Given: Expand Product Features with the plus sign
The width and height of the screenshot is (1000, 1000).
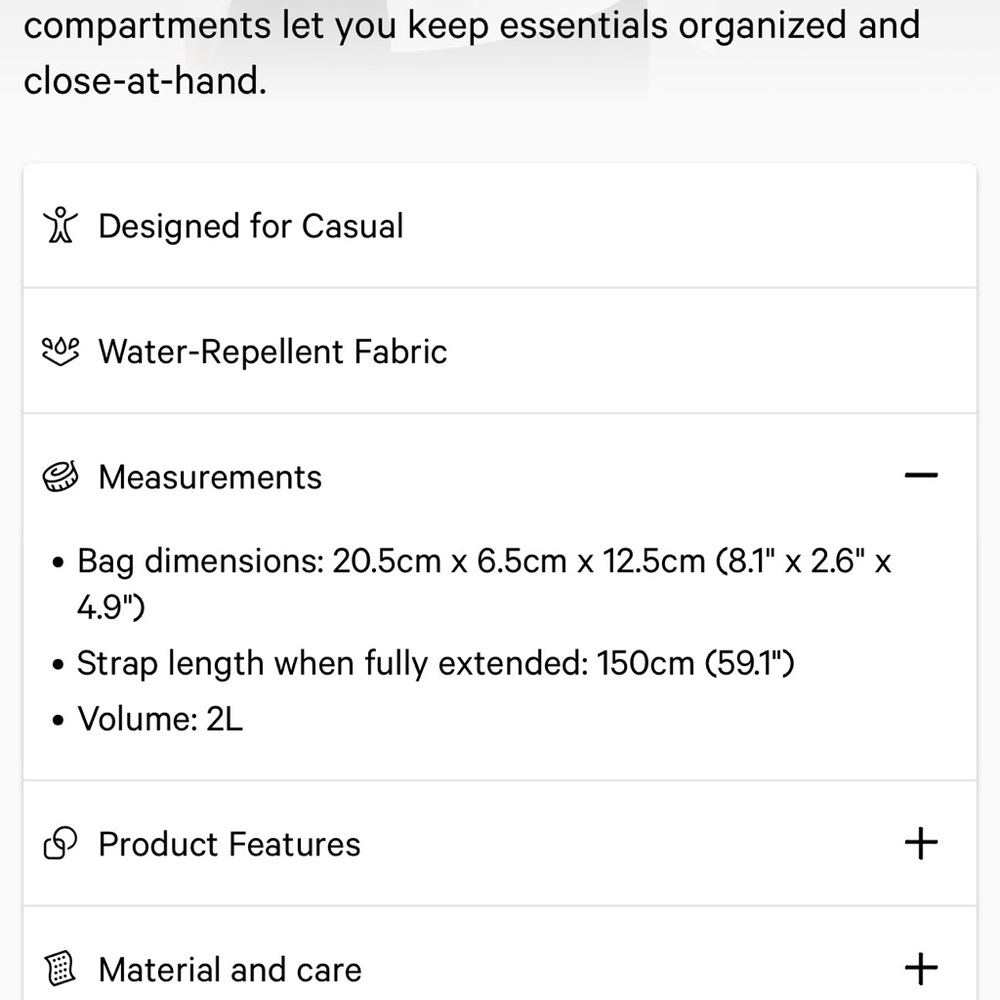Looking at the screenshot, I should point(921,843).
